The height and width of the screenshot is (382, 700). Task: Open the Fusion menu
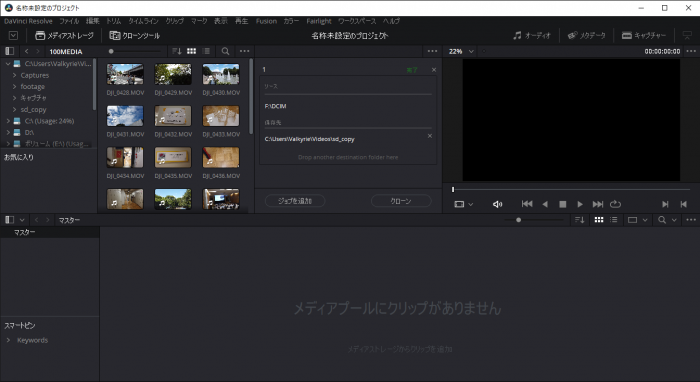point(266,21)
